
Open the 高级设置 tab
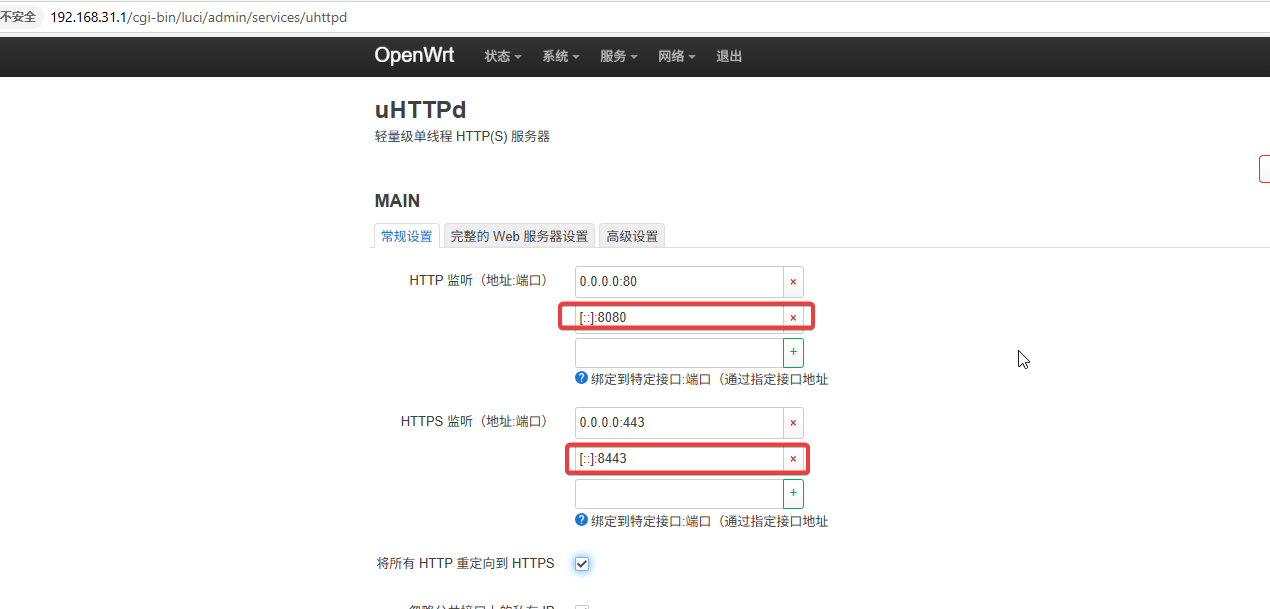(632, 236)
